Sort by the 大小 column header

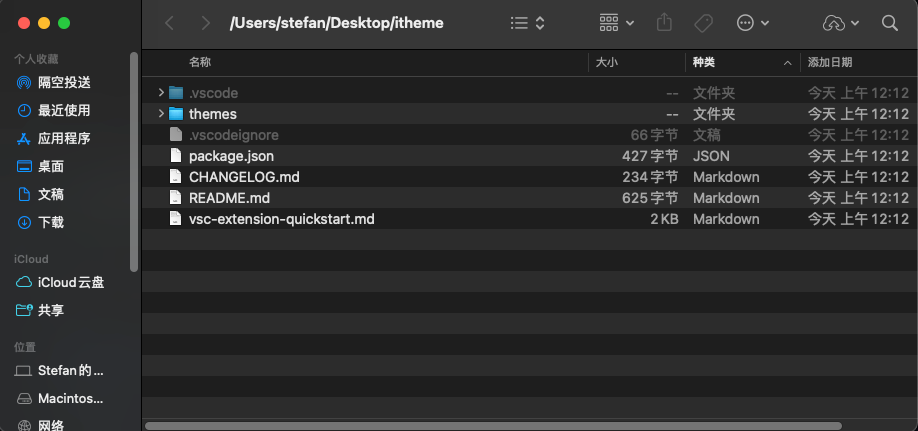pos(607,62)
